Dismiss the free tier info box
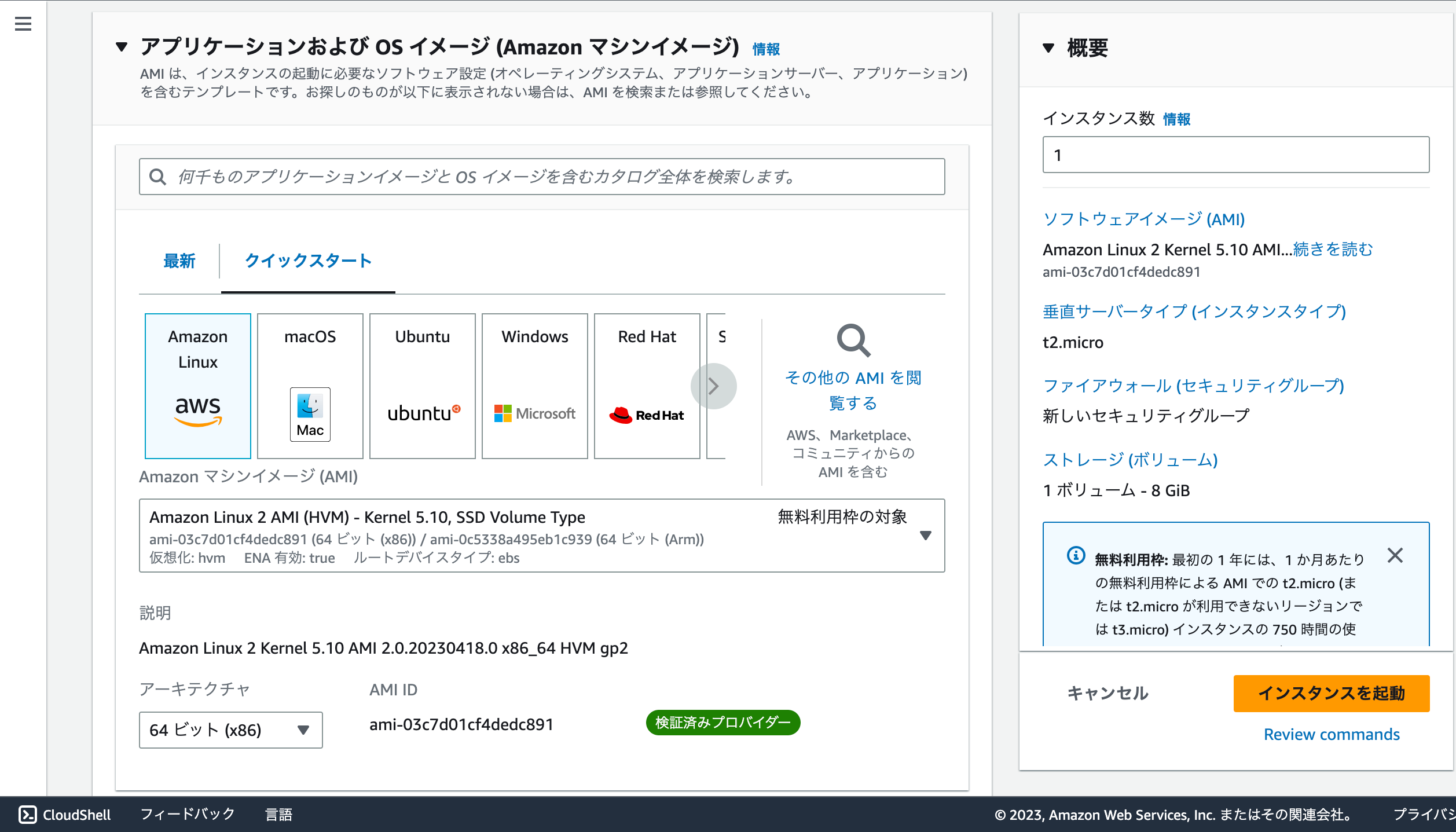The height and width of the screenshot is (832, 1456). (1395, 556)
